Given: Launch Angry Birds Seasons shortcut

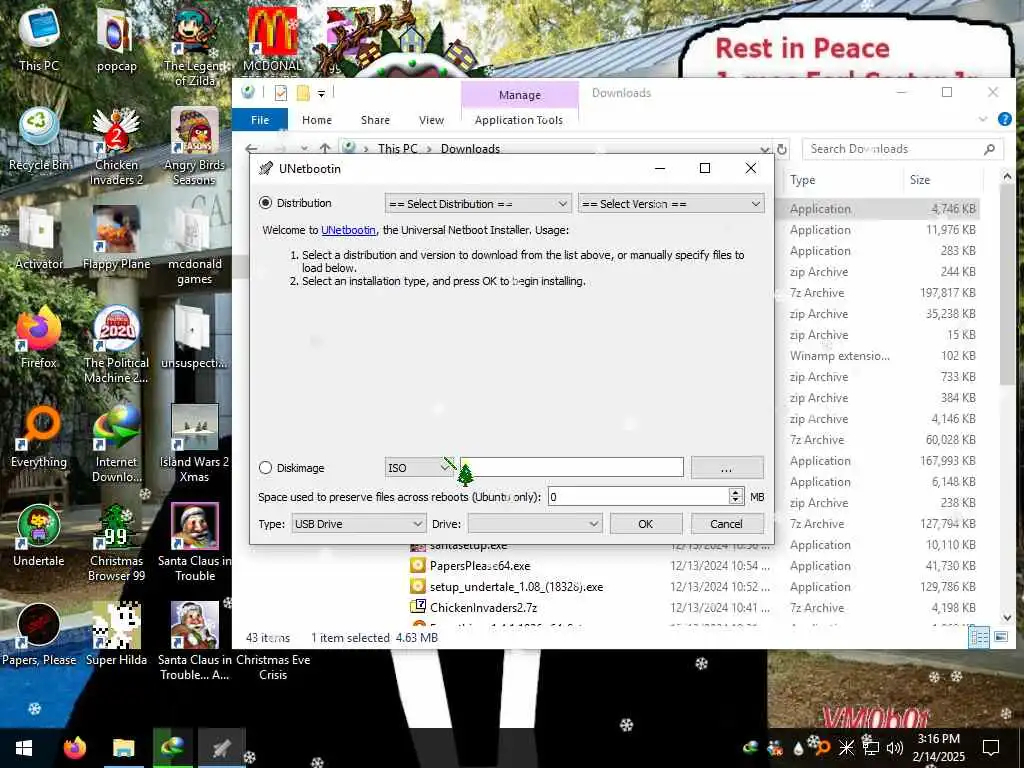Looking at the screenshot, I should point(194,145).
